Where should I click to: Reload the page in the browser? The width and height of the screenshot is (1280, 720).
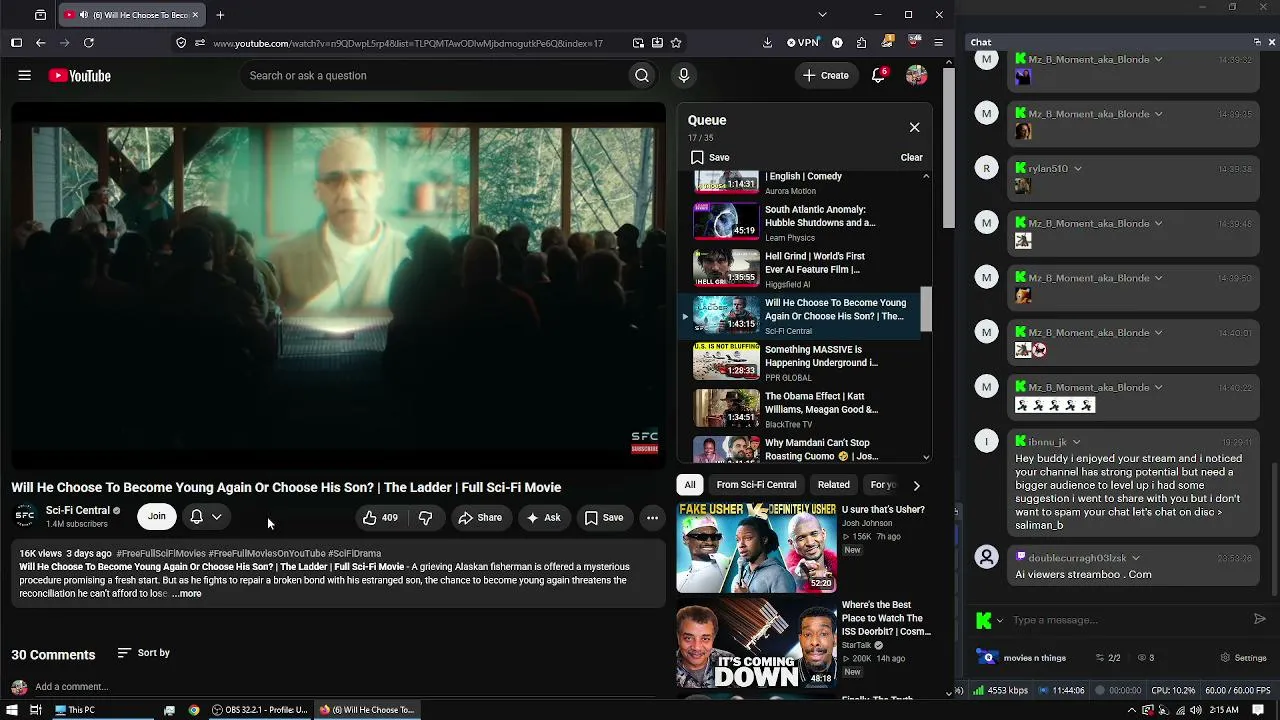coord(89,43)
